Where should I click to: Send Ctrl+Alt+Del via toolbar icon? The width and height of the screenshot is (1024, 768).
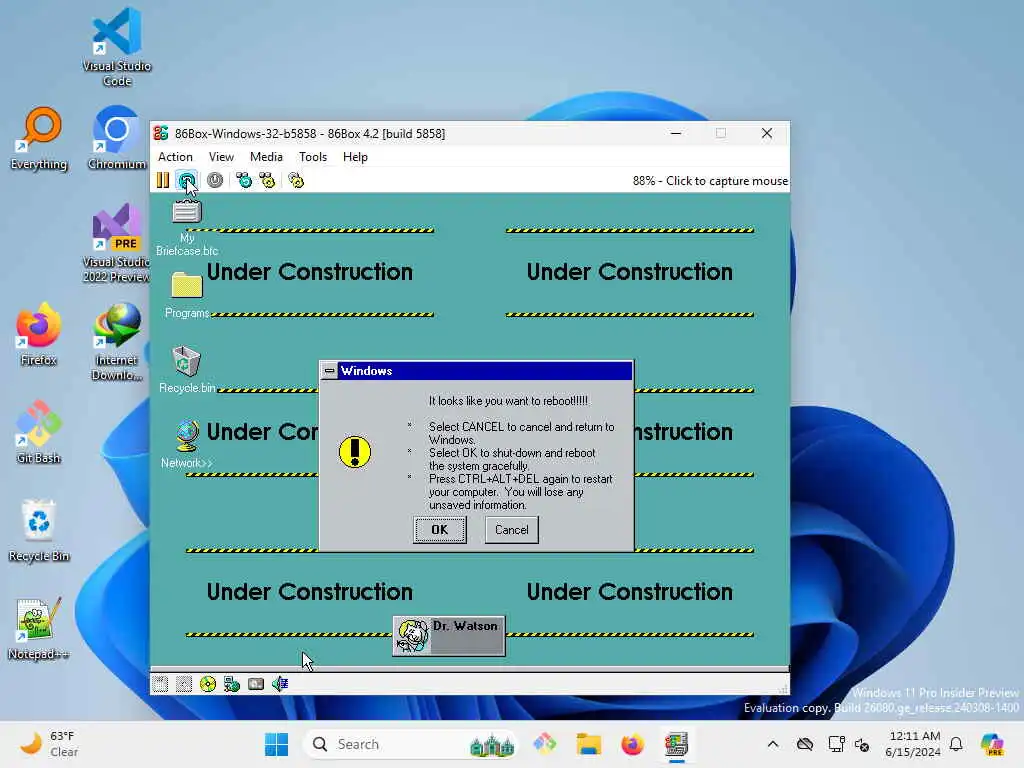point(244,180)
